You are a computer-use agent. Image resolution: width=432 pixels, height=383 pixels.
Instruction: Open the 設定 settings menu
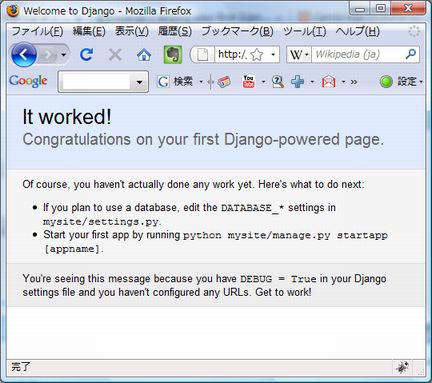[409, 81]
